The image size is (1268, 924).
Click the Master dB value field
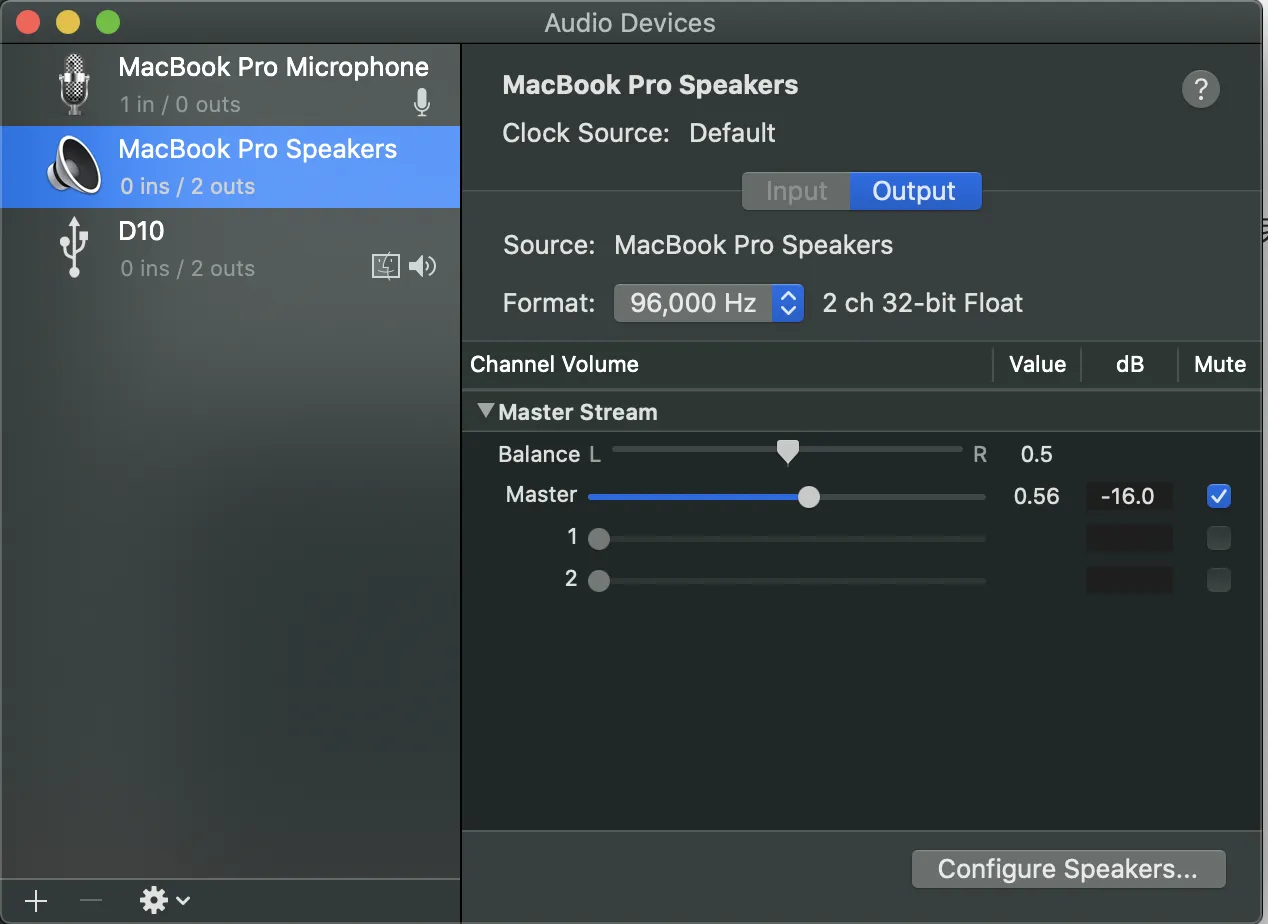click(1128, 496)
